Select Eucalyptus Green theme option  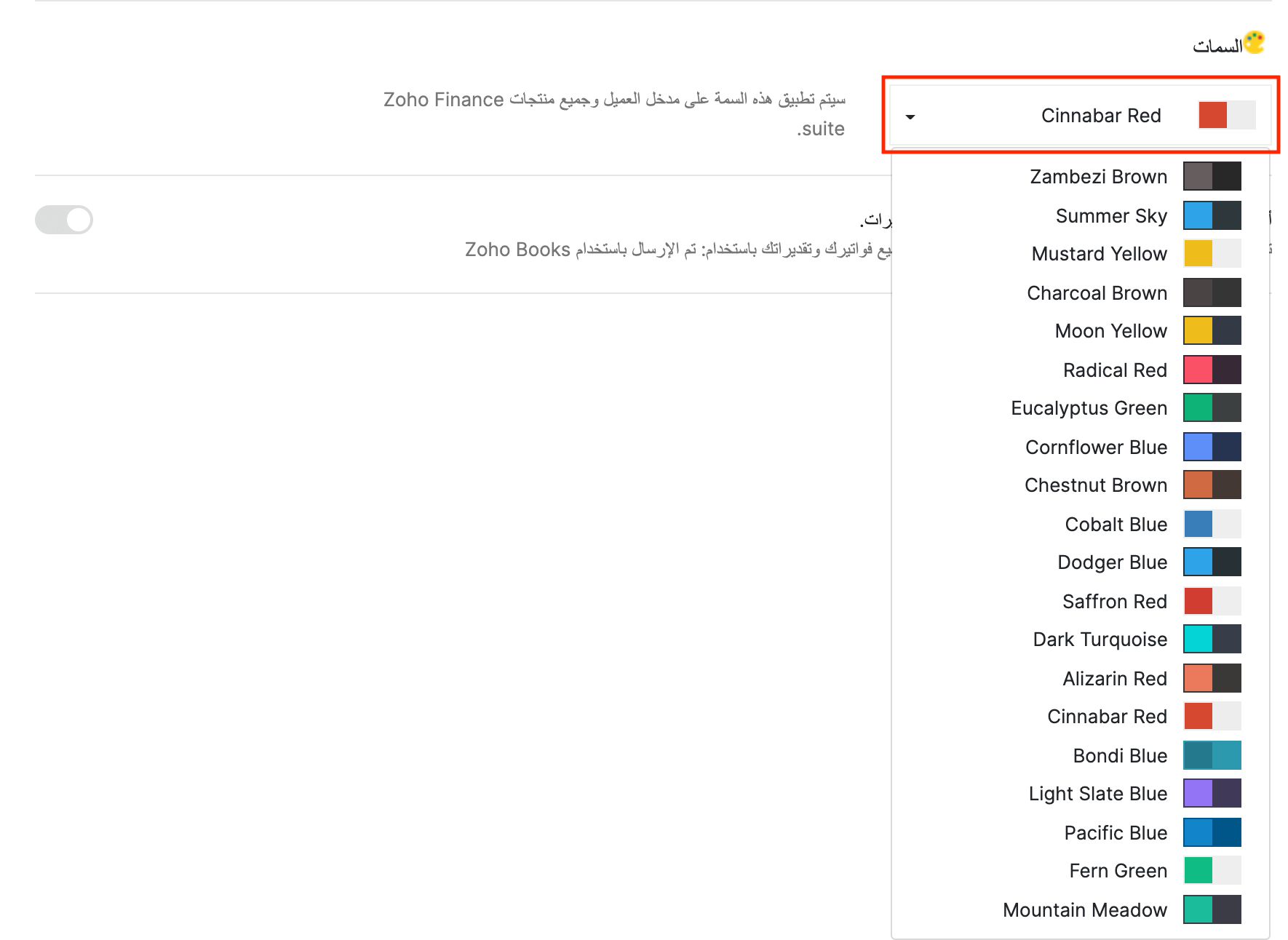click(x=1089, y=408)
